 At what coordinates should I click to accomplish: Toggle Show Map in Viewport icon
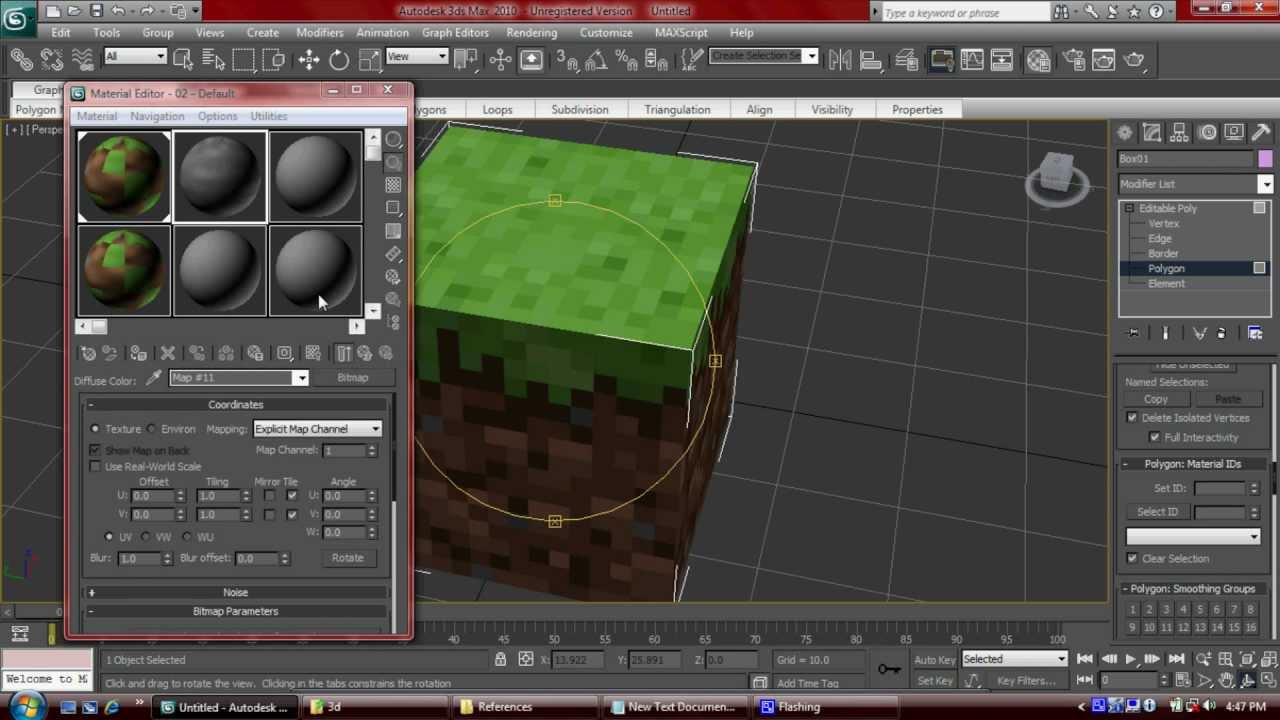pos(313,353)
